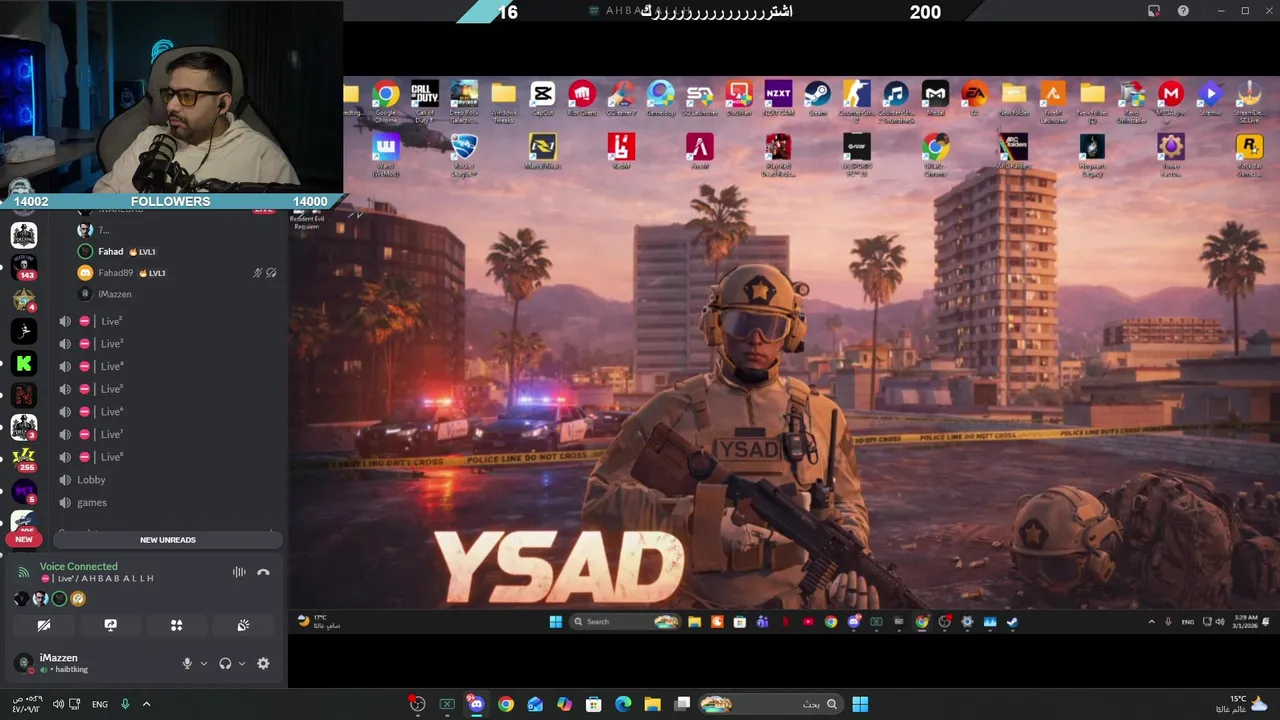Open Discord server with 255 badge

24,459
